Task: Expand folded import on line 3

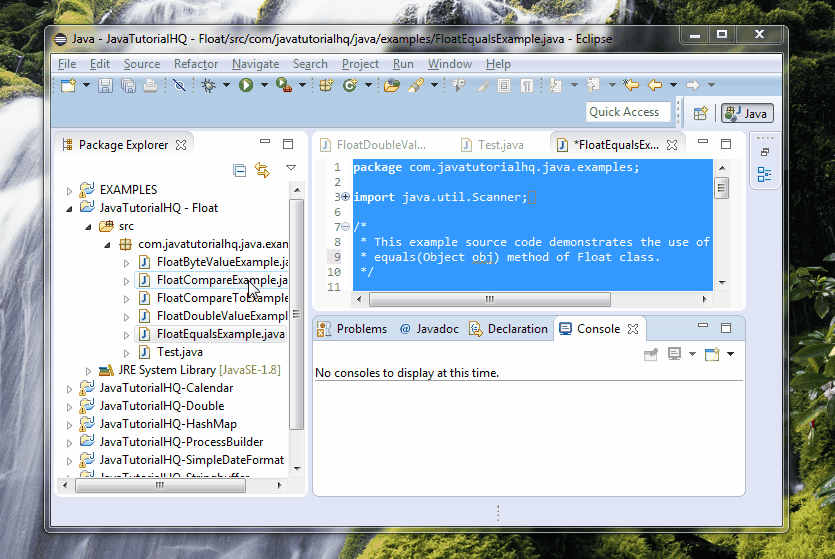Action: tap(345, 197)
